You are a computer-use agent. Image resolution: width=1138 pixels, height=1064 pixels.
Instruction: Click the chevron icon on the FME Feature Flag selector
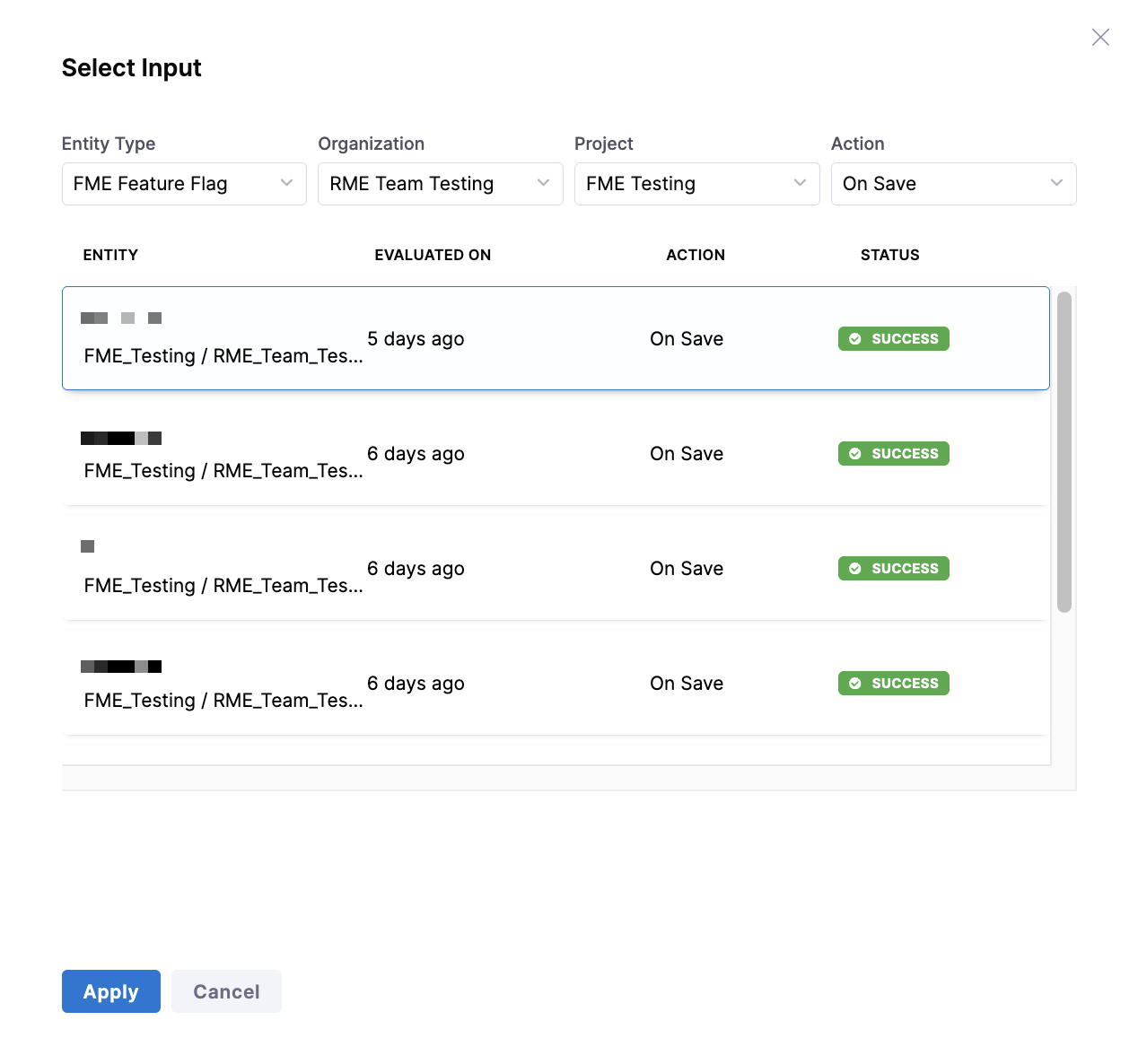[285, 183]
